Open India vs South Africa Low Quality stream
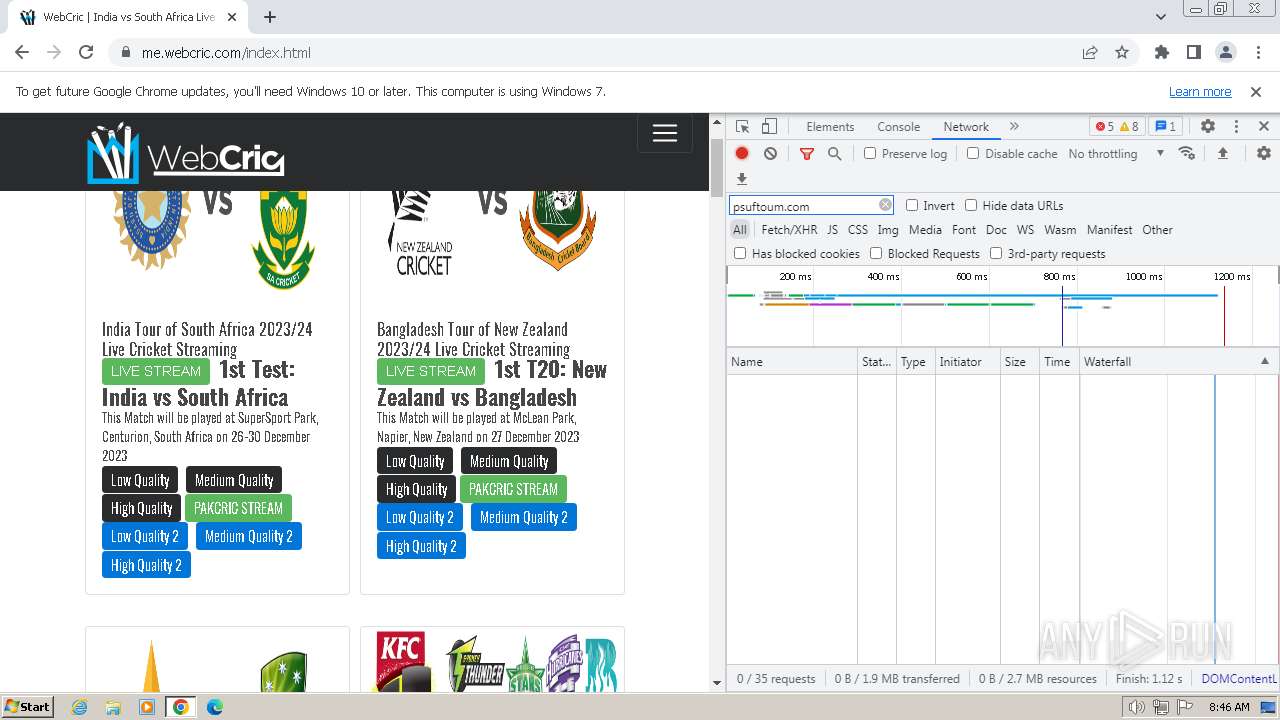The height and width of the screenshot is (720, 1280). coord(140,480)
